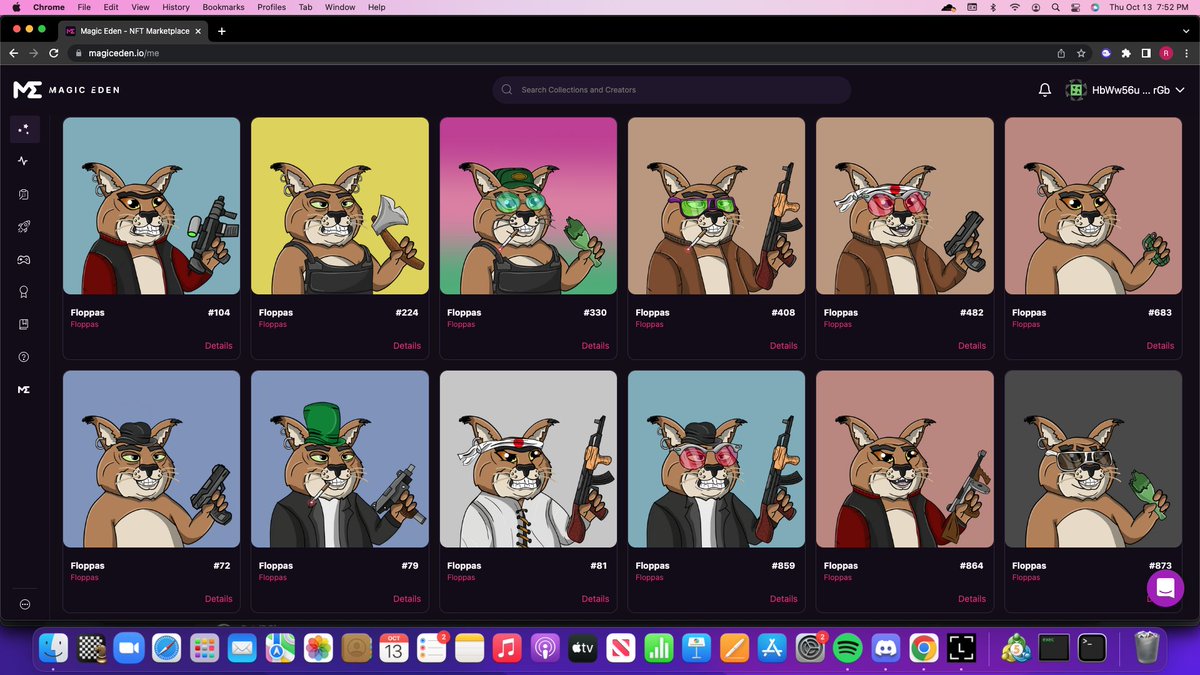1200x675 pixels.
Task: Open the Chrome profile avatar R
Action: coord(1166,53)
